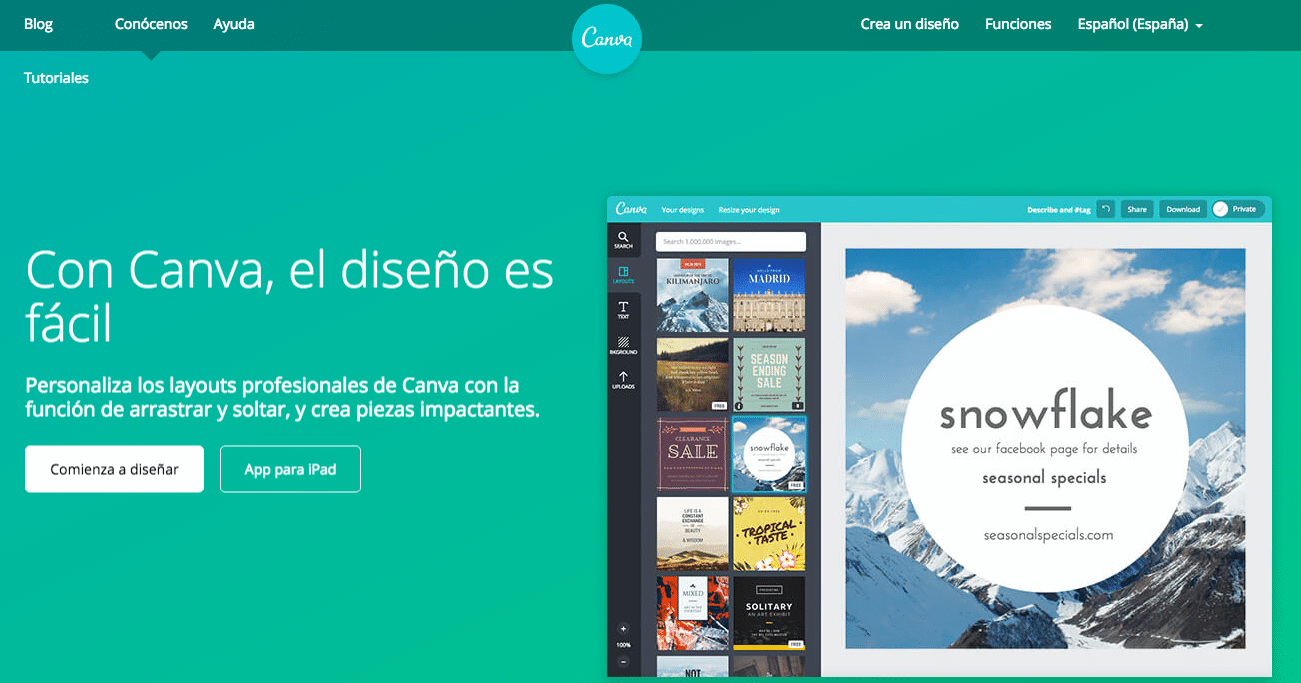This screenshot has height=683, width=1301.
Task: Click the Describe and #tag label
Action: click(1058, 210)
